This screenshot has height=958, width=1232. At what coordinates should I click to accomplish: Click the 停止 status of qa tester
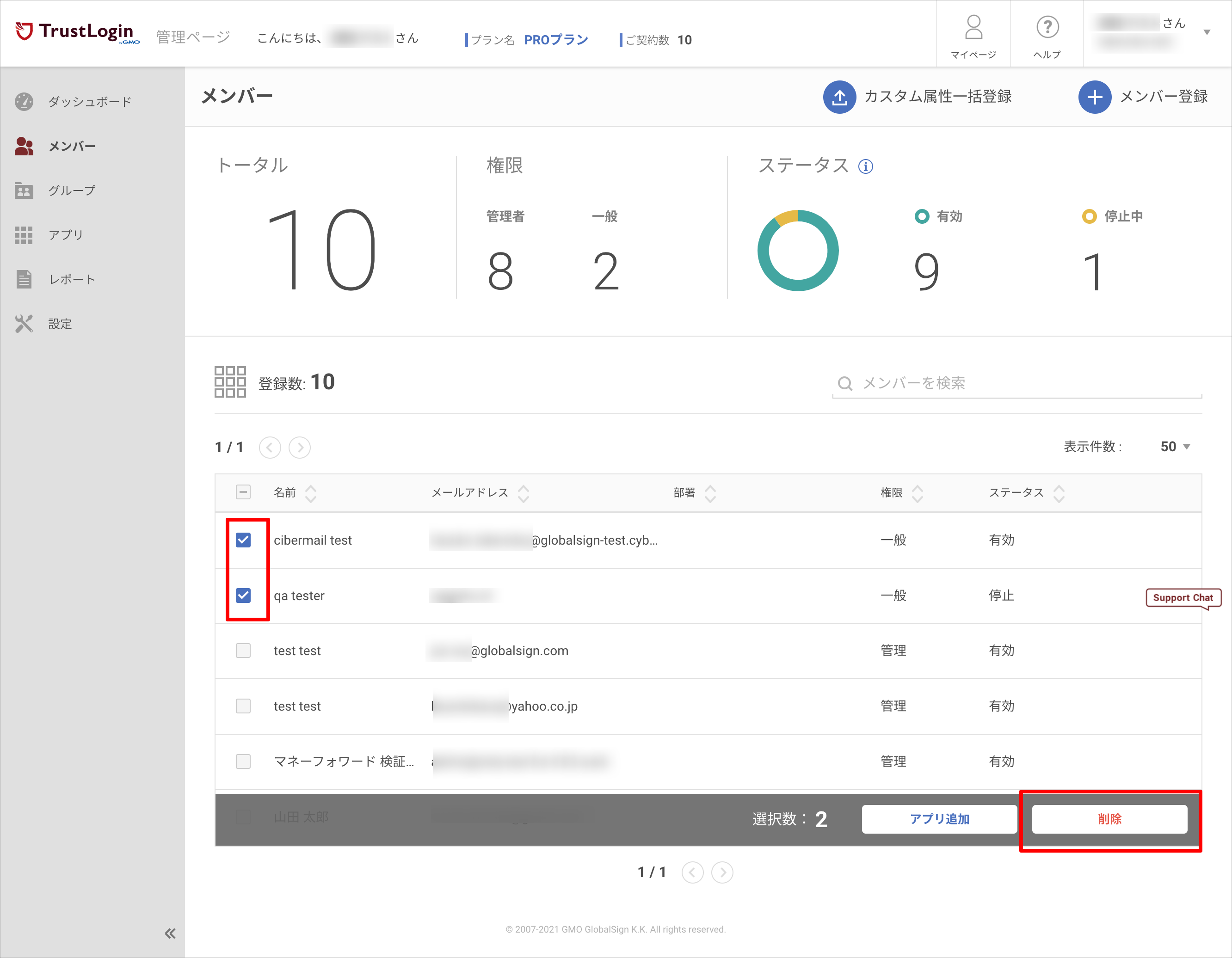[1001, 596]
